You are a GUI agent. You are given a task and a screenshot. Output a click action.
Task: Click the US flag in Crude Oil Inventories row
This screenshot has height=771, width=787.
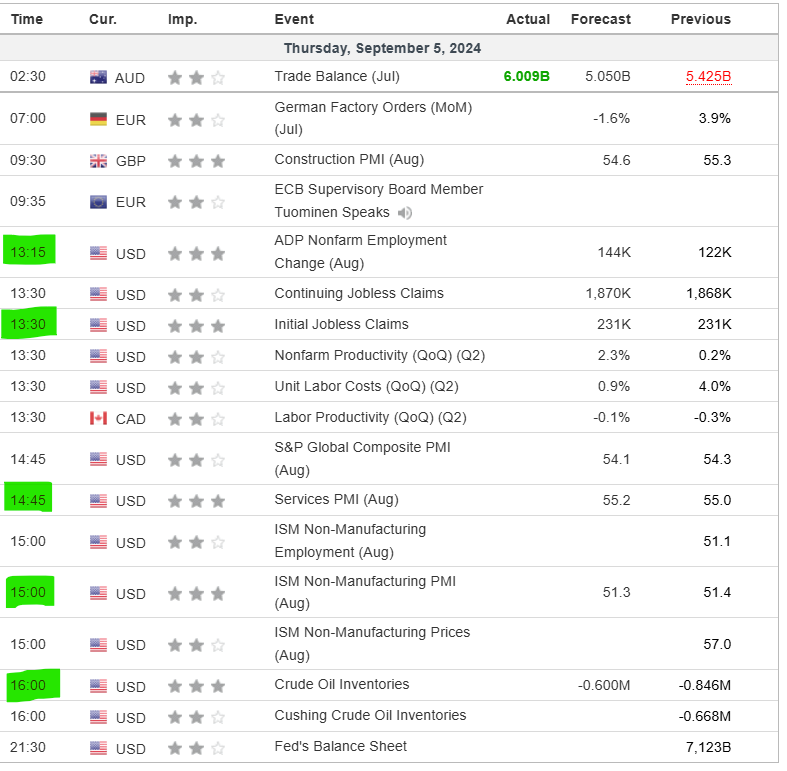tap(98, 686)
